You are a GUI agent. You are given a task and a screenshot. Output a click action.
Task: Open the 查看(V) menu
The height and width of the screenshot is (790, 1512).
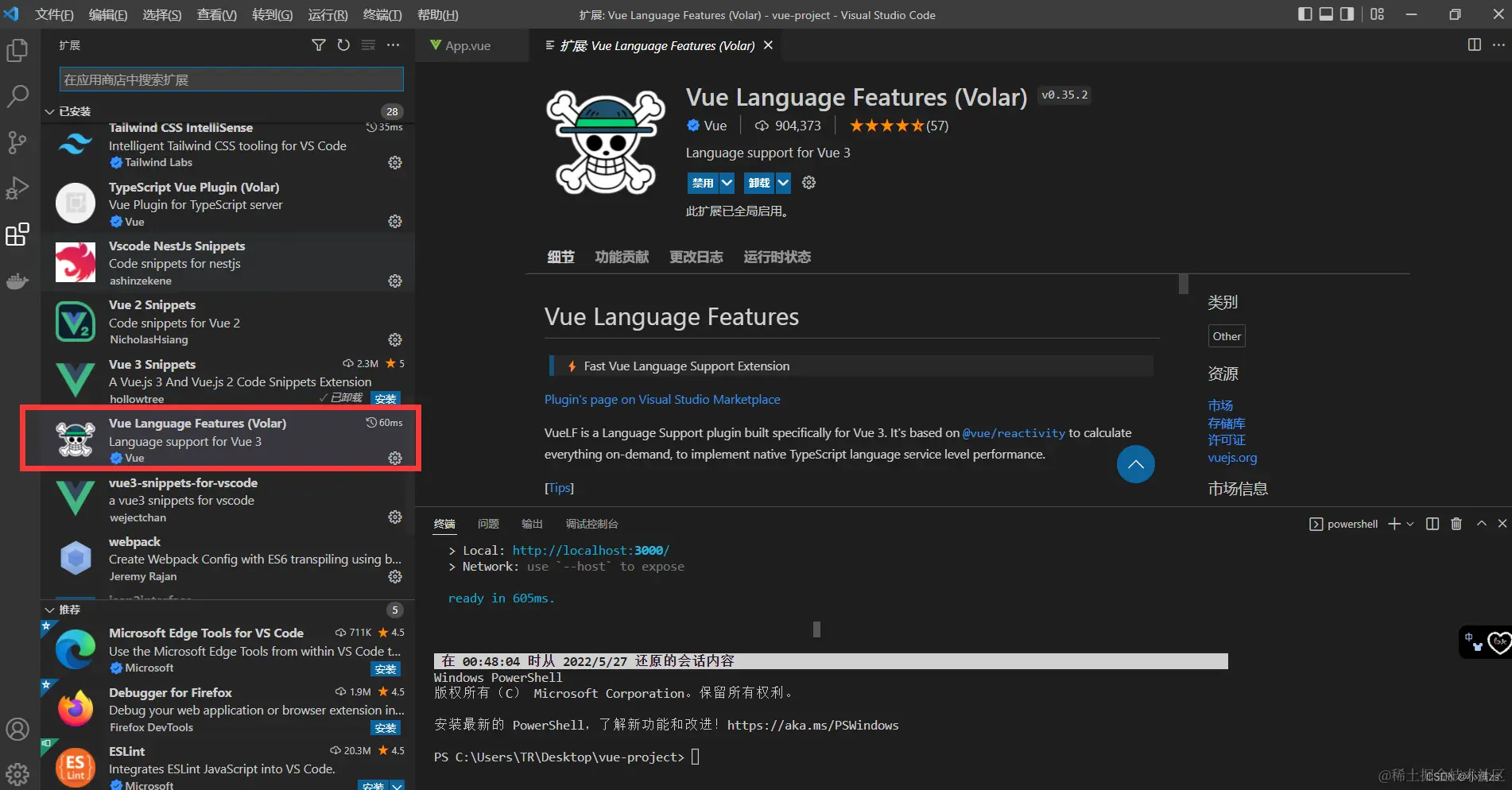point(216,15)
